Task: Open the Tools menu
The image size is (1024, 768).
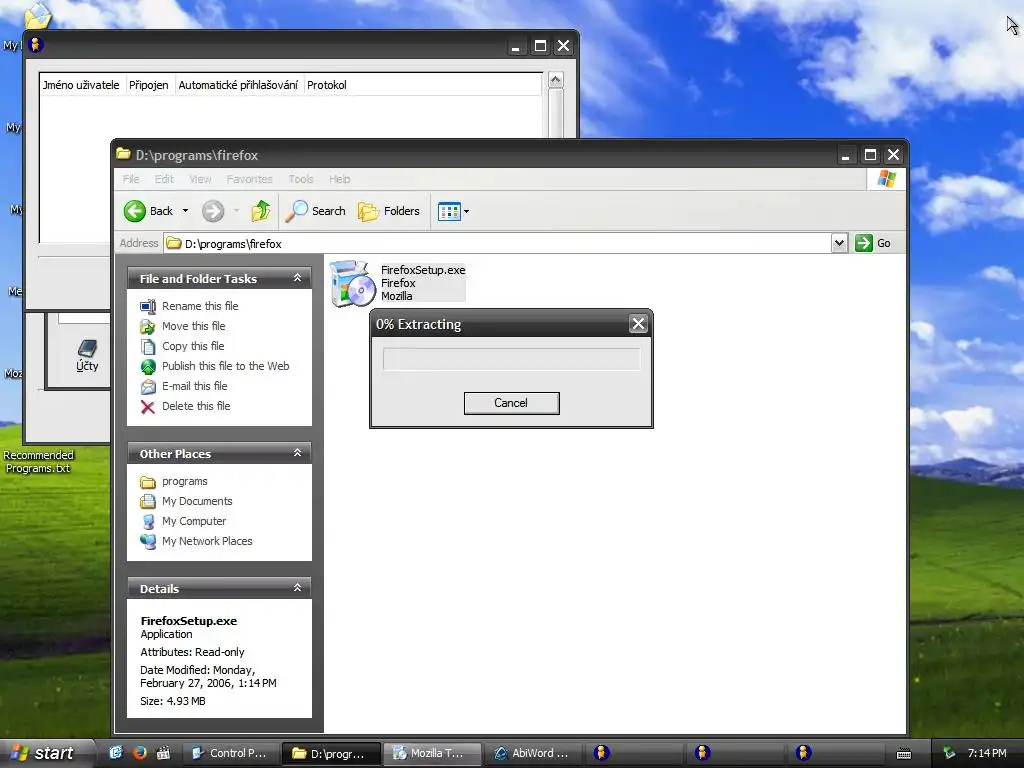Action: pos(300,179)
